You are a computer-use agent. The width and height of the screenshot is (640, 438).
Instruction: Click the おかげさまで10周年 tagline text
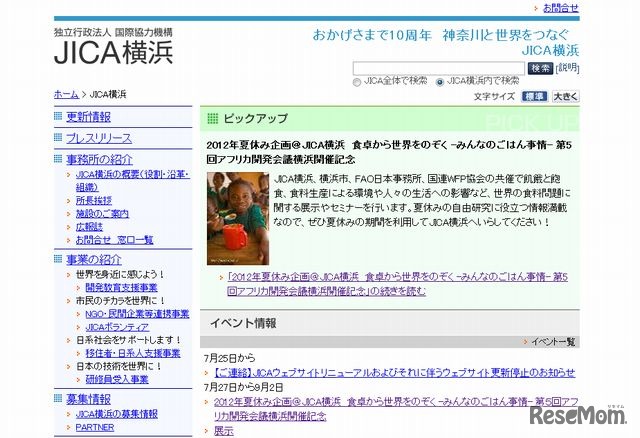pos(372,35)
